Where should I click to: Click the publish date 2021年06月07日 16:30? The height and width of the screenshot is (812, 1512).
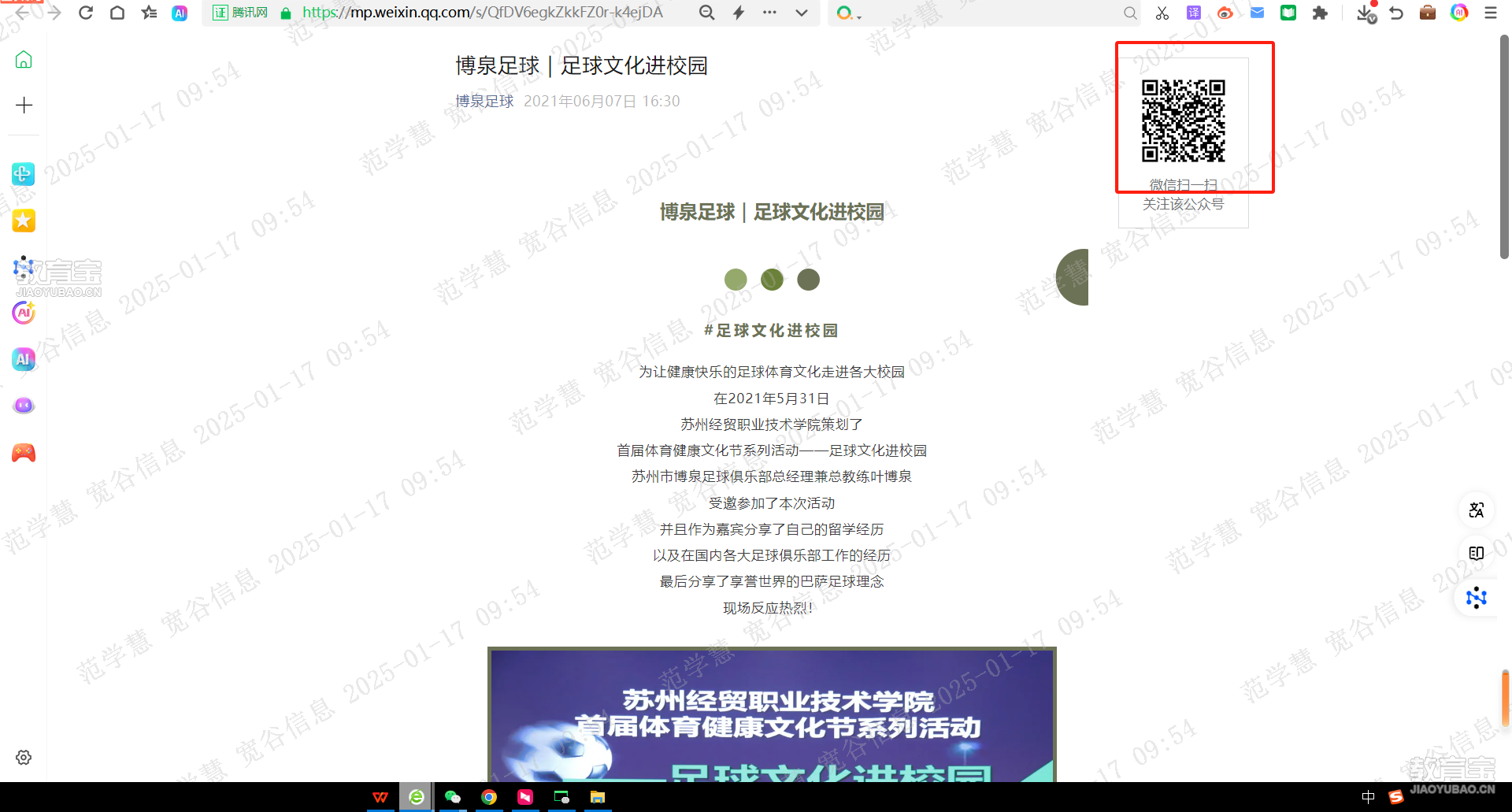tap(602, 101)
